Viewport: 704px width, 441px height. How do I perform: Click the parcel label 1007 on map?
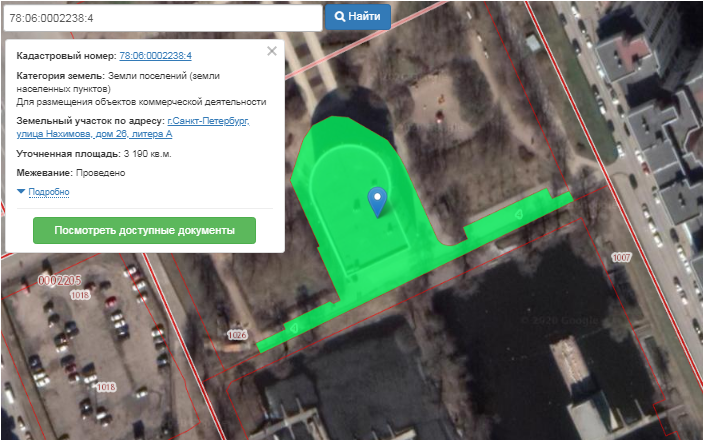point(622,258)
